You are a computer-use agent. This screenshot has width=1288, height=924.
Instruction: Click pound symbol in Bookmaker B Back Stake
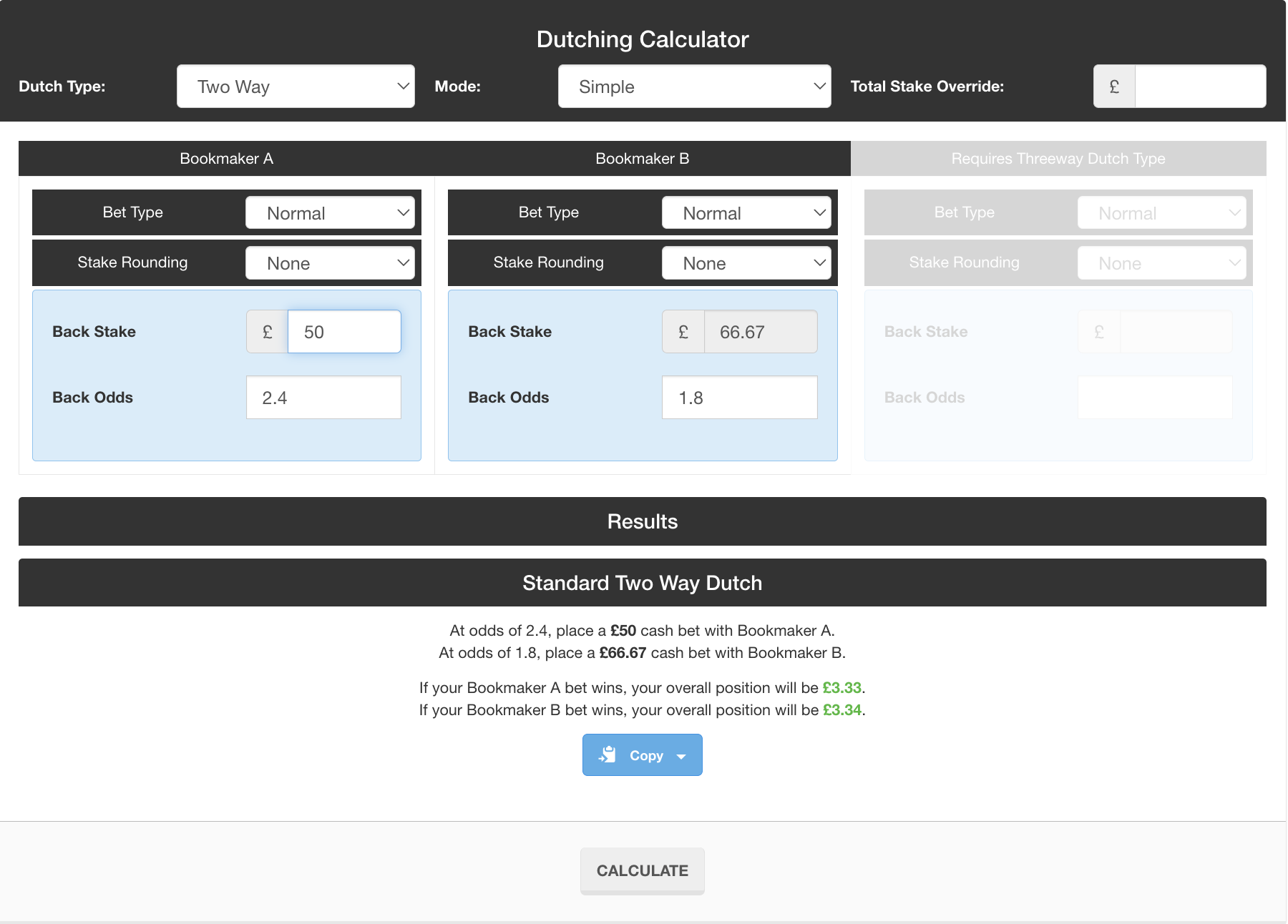(683, 332)
